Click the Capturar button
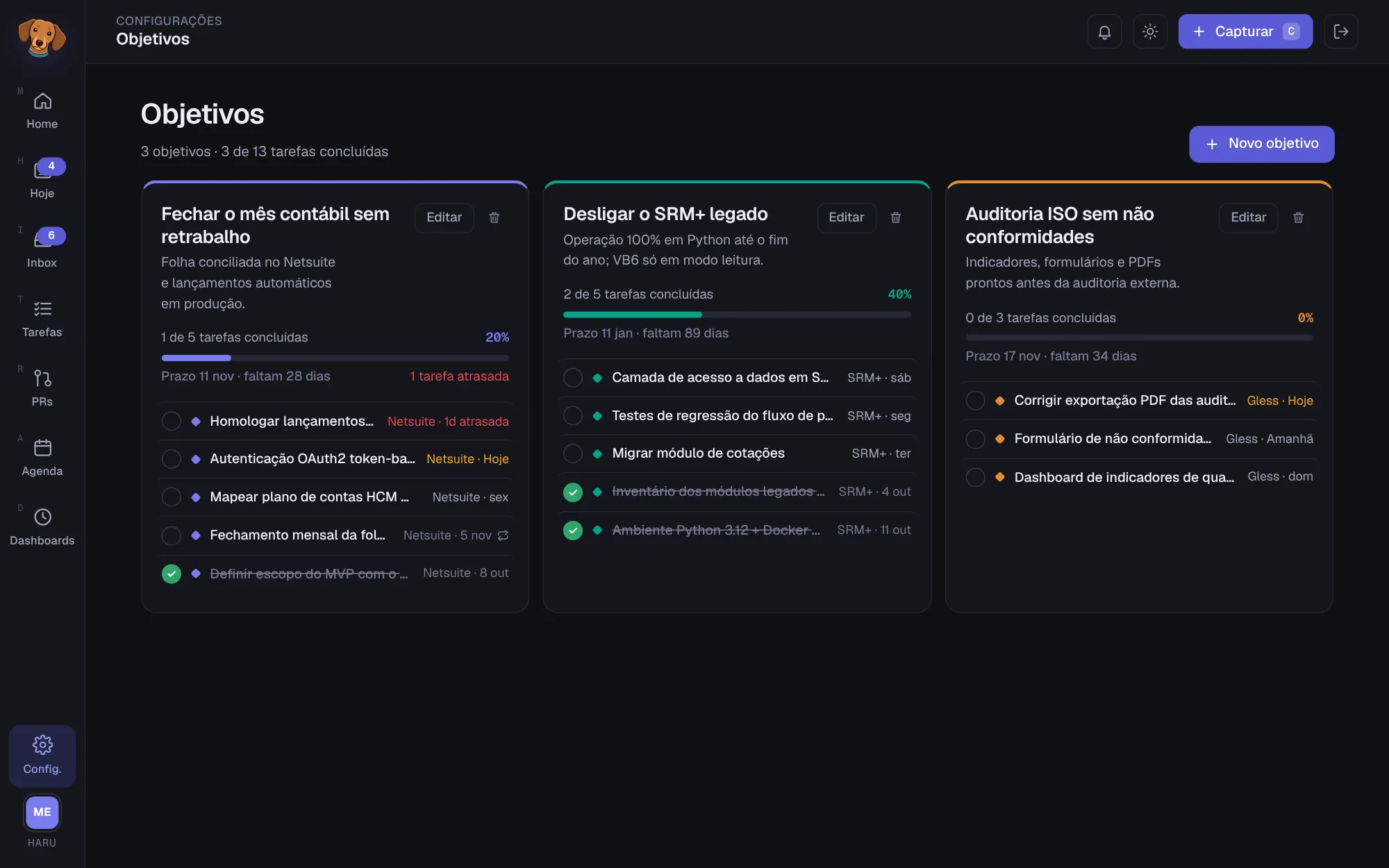This screenshot has width=1389, height=868. click(1245, 32)
